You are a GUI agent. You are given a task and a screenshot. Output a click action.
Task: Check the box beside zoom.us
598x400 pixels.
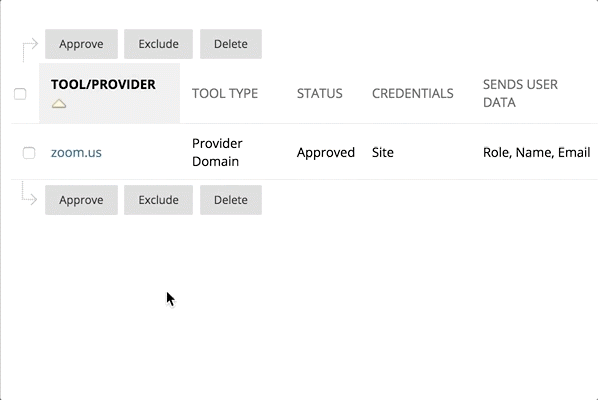point(29,153)
